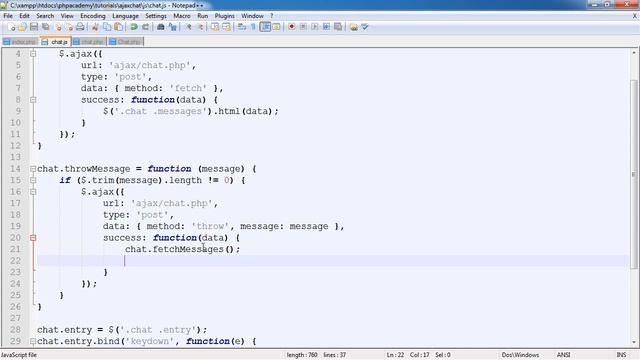Click 'Dos\Windows' in the status bar
640x360 pixels.
point(520,355)
